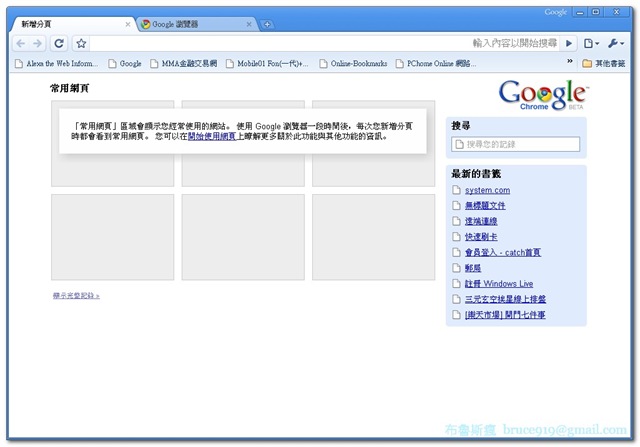This screenshot has height=447, width=640.
Task: Open the PChome Online bookmark
Action: (436, 64)
